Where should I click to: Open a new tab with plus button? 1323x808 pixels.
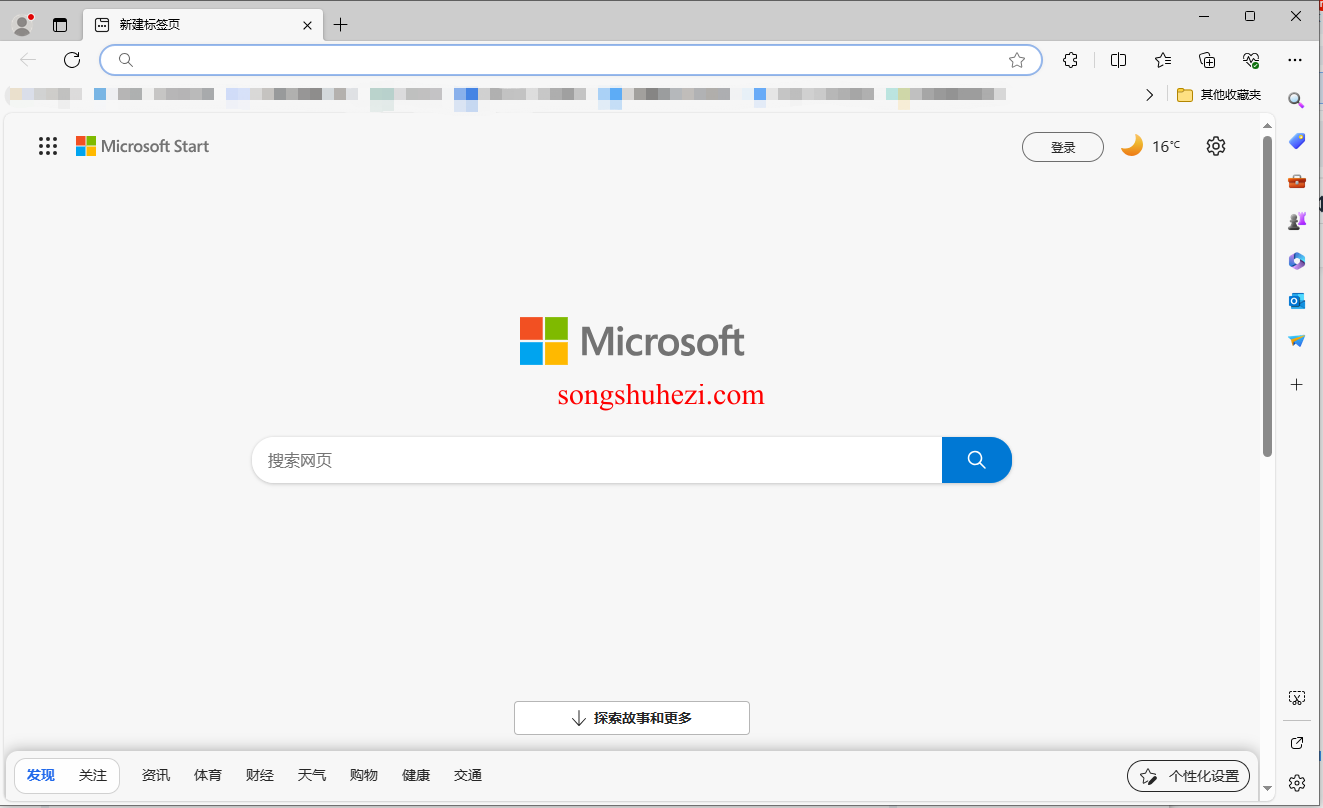pyautogui.click(x=340, y=25)
